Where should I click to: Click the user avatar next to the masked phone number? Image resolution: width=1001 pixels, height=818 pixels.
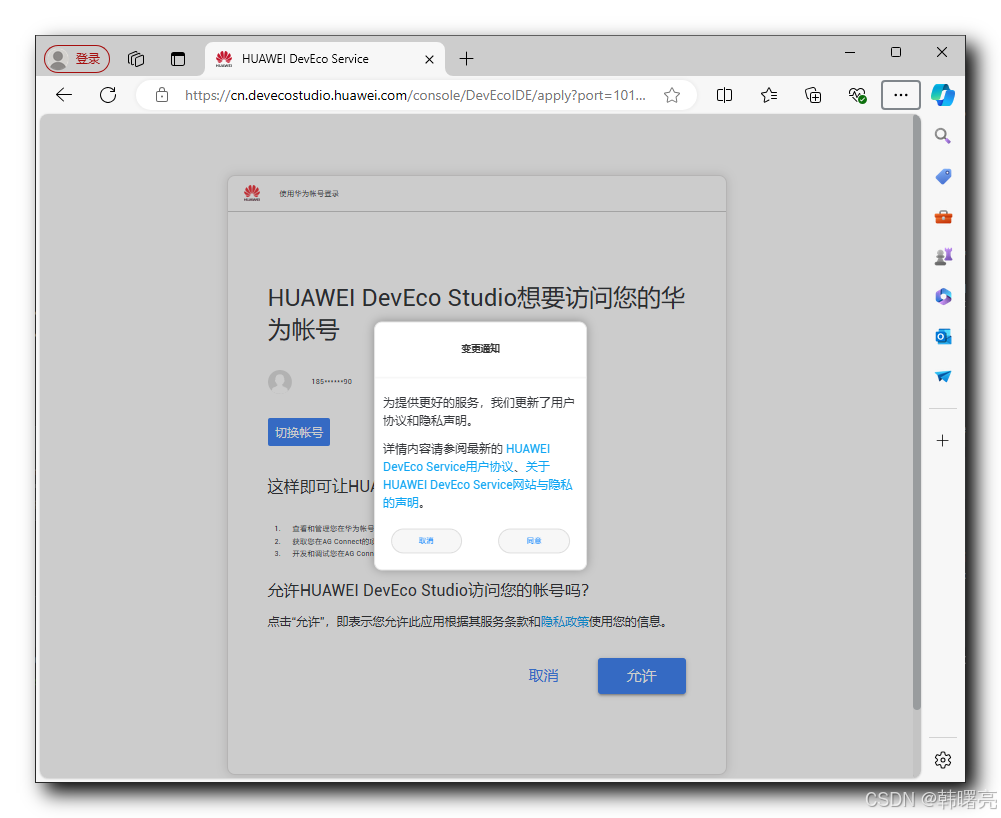[280, 382]
